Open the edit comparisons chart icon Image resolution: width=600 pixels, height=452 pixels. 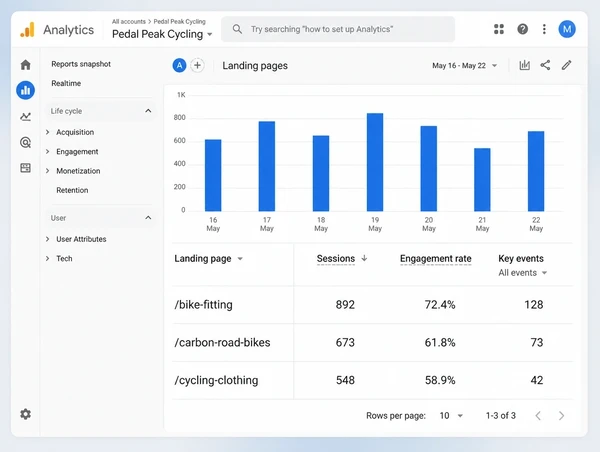[525, 65]
